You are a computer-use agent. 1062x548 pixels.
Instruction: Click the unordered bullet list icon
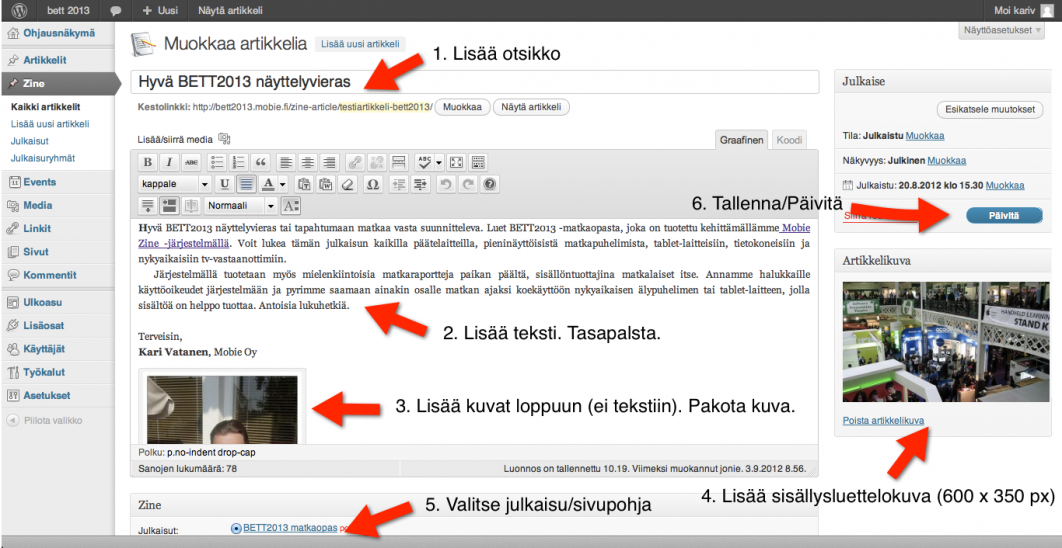[x=215, y=162]
